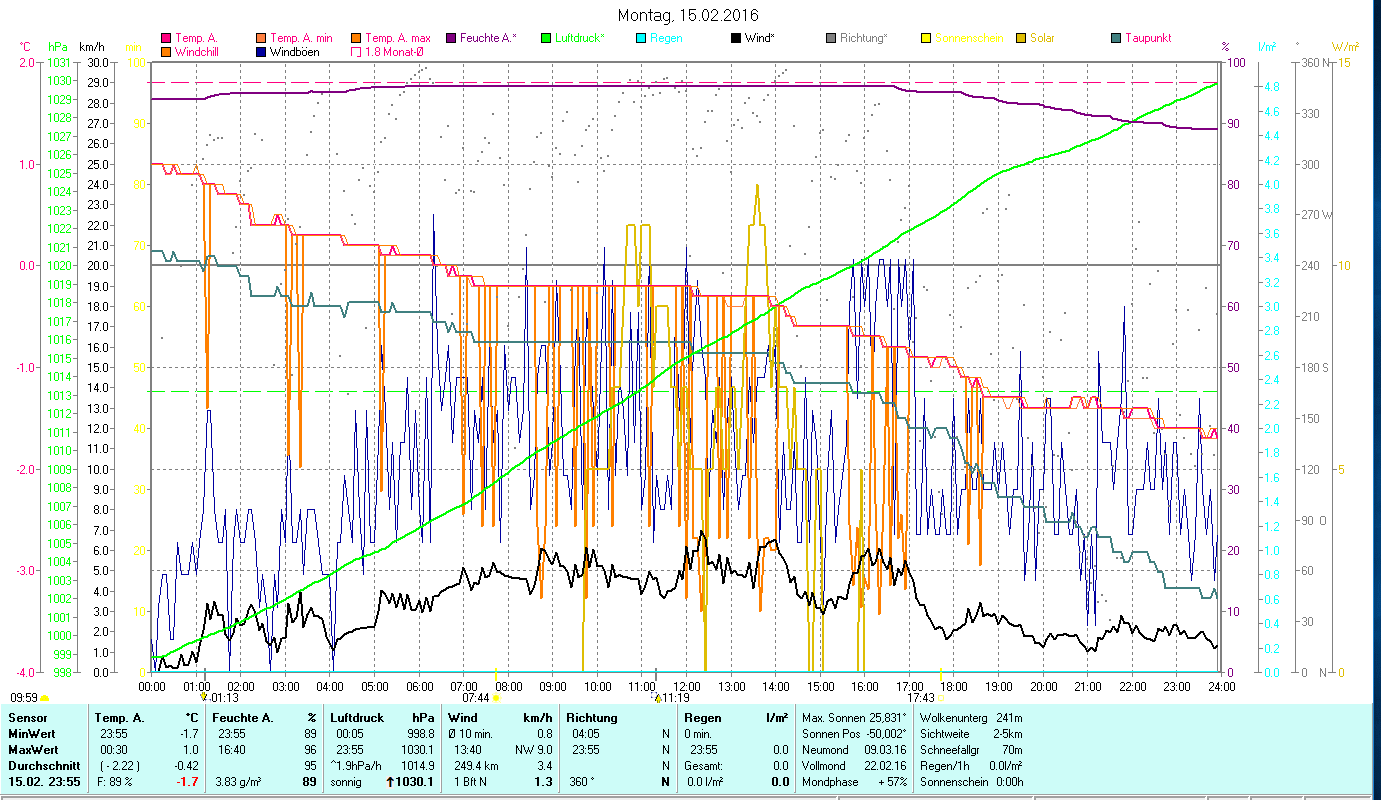
Task: Click the Richtung column header in table
Action: point(592,718)
